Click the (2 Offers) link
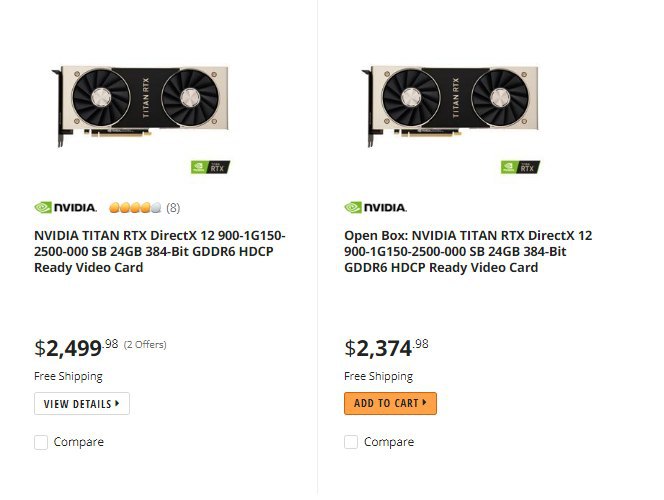This screenshot has width=664, height=500. click(x=145, y=345)
